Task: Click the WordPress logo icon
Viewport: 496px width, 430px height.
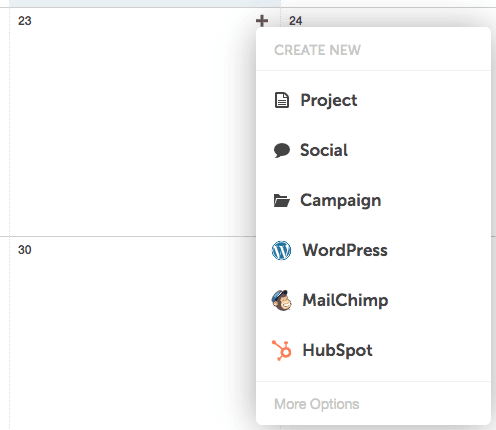Action: 281,250
